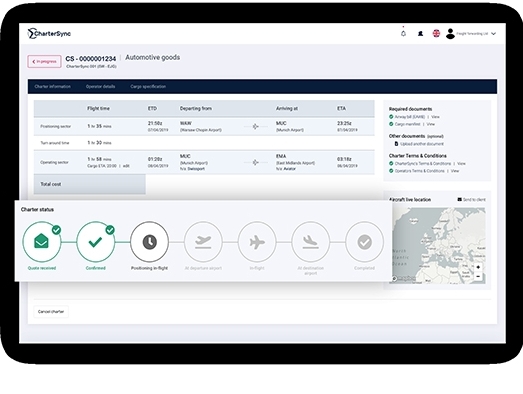View the Cargo manifest document
The width and height of the screenshot is (523, 394).
point(431,124)
